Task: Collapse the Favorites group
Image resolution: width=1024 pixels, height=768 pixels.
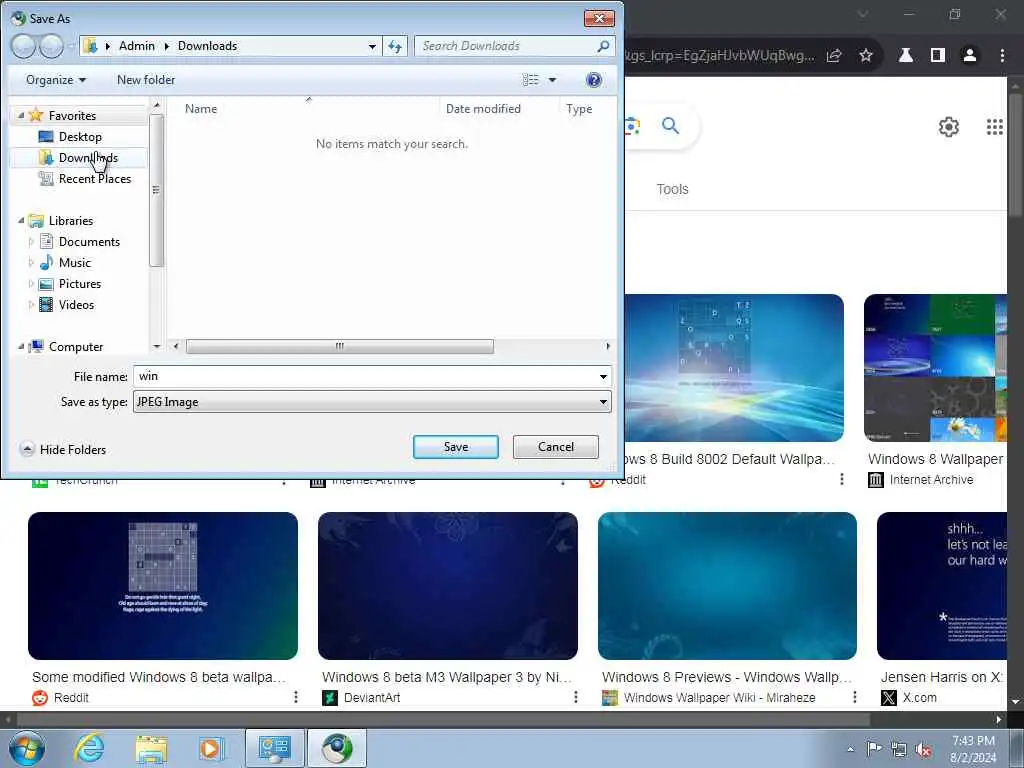Action: (20, 116)
